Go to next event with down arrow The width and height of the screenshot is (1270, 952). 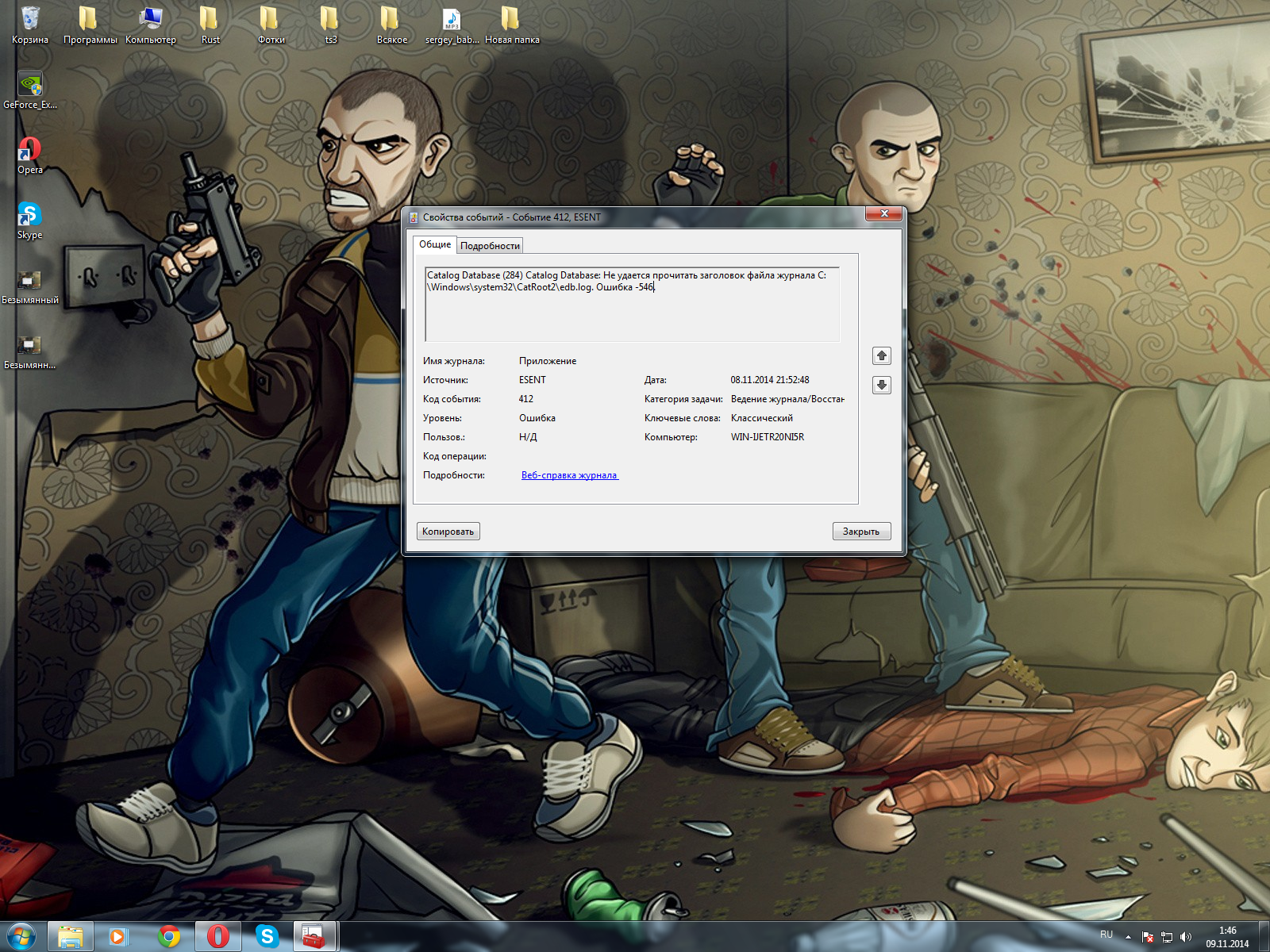pyautogui.click(x=882, y=385)
